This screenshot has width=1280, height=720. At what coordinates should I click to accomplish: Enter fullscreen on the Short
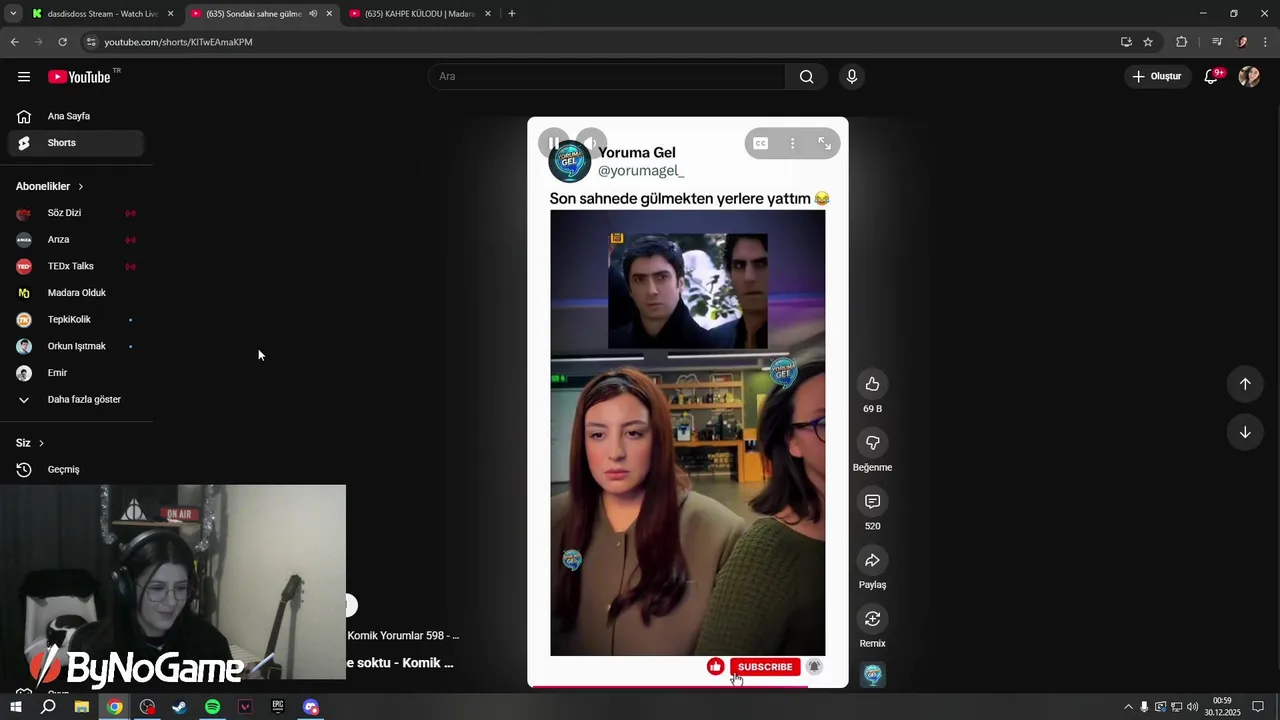click(824, 143)
